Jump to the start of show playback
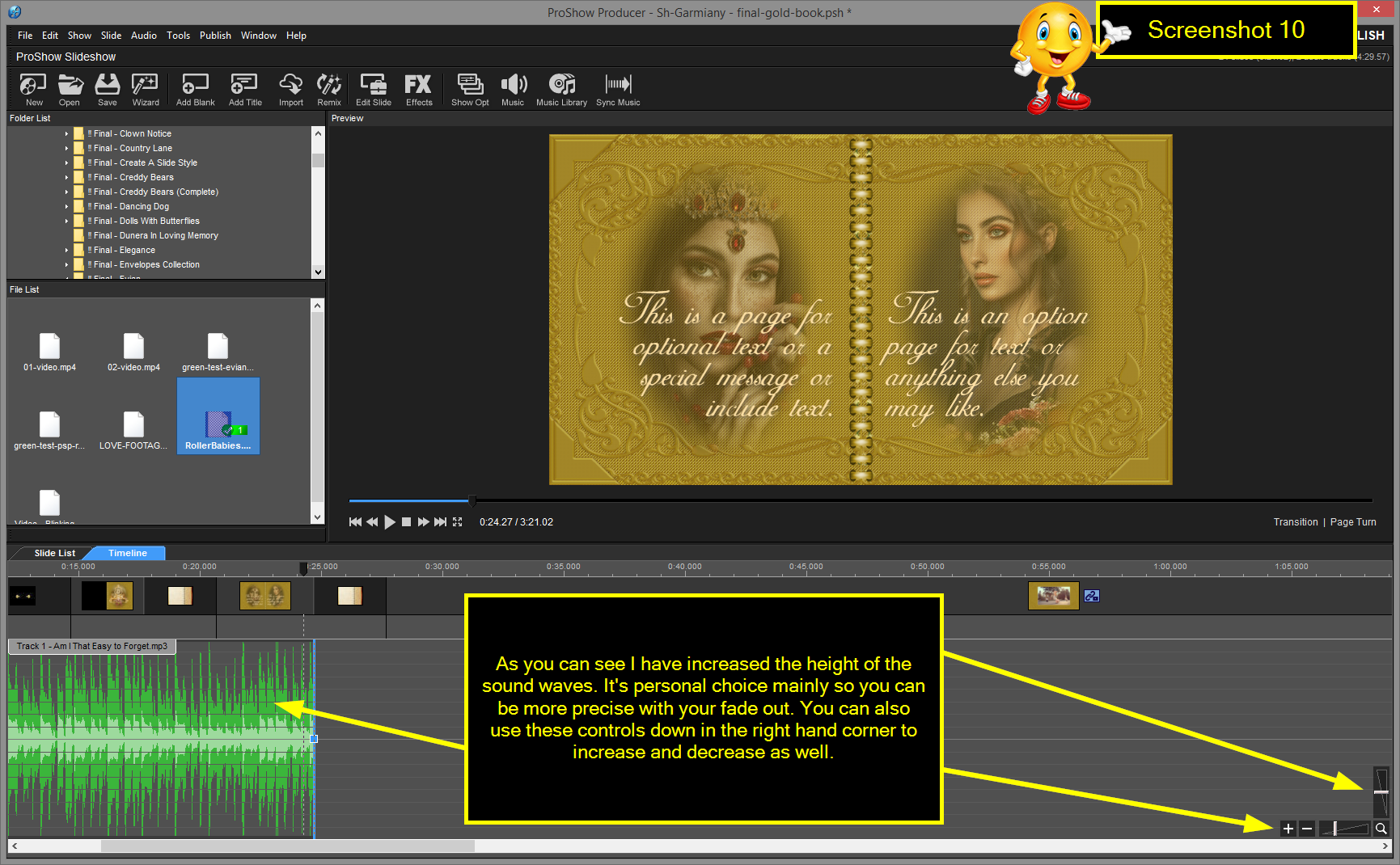The image size is (1400, 865). click(355, 522)
